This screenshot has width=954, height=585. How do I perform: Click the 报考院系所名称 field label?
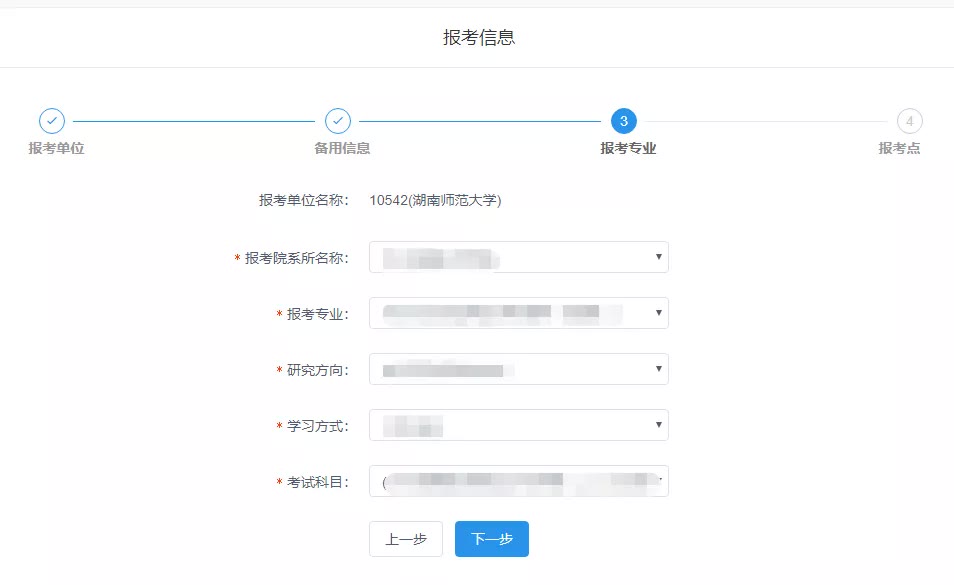(x=297, y=258)
